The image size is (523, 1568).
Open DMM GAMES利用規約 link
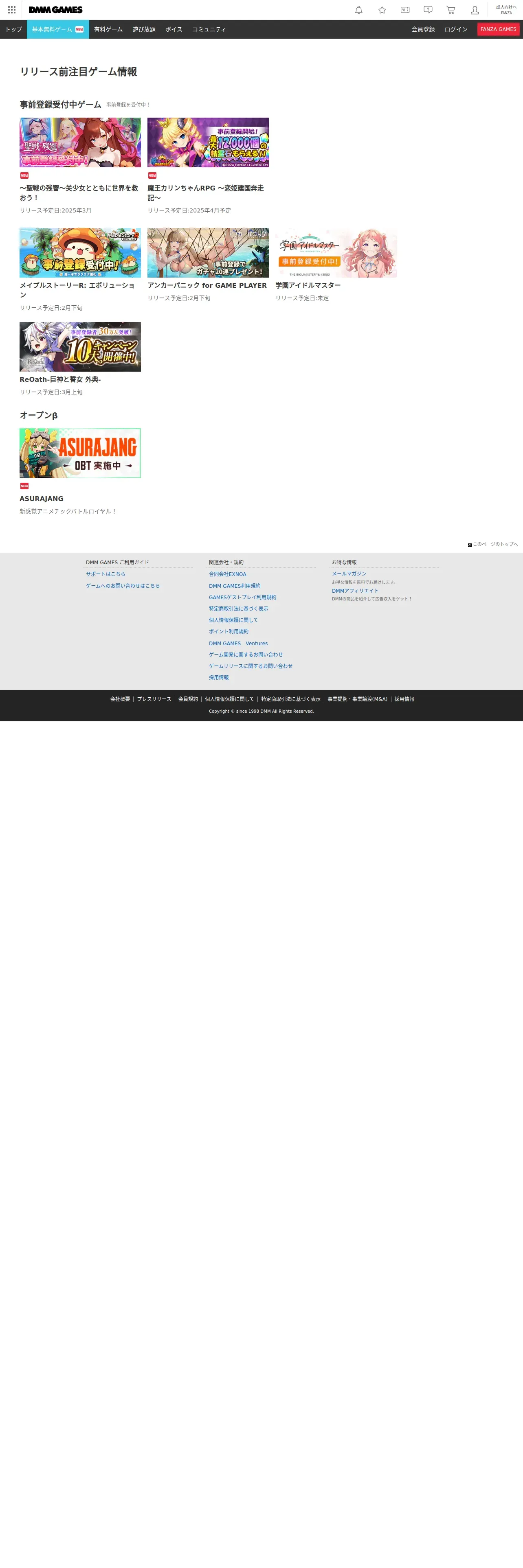234,586
